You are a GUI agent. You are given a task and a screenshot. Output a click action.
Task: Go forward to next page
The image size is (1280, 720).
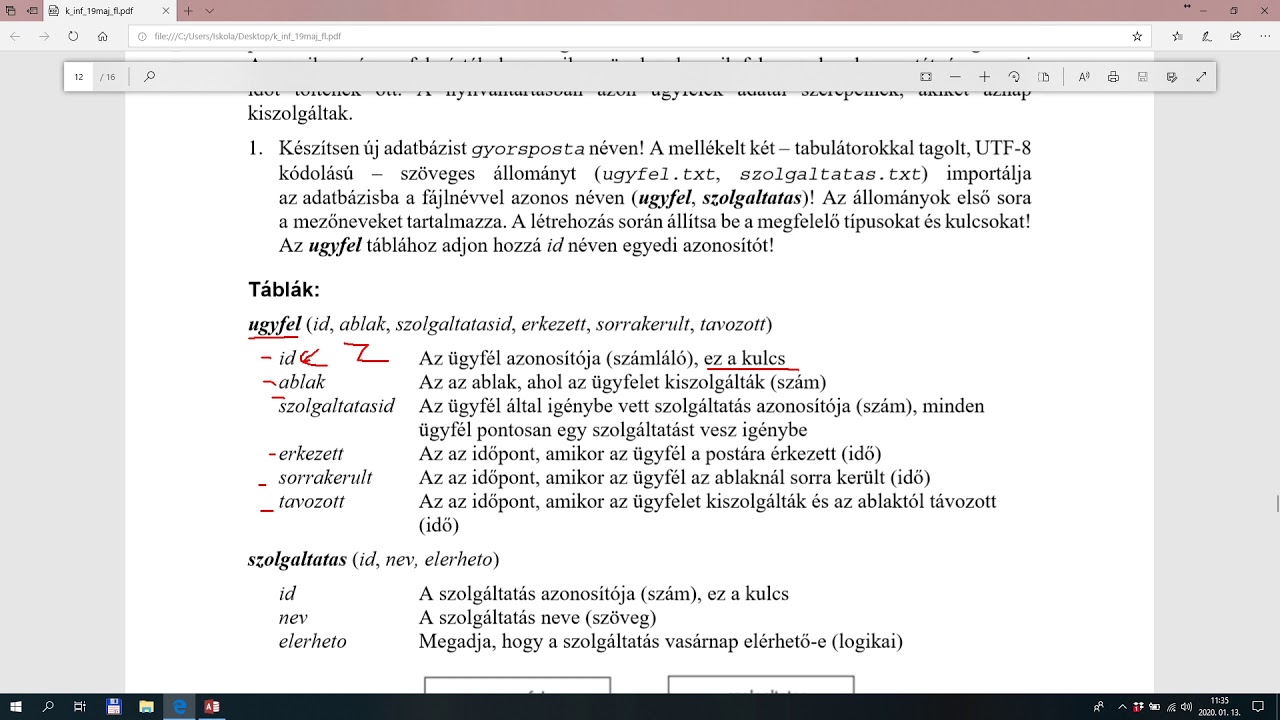tap(44, 36)
